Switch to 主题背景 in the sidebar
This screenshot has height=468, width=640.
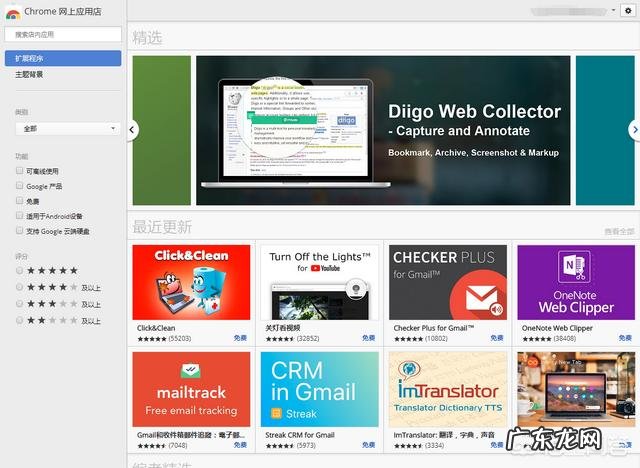coord(30,75)
